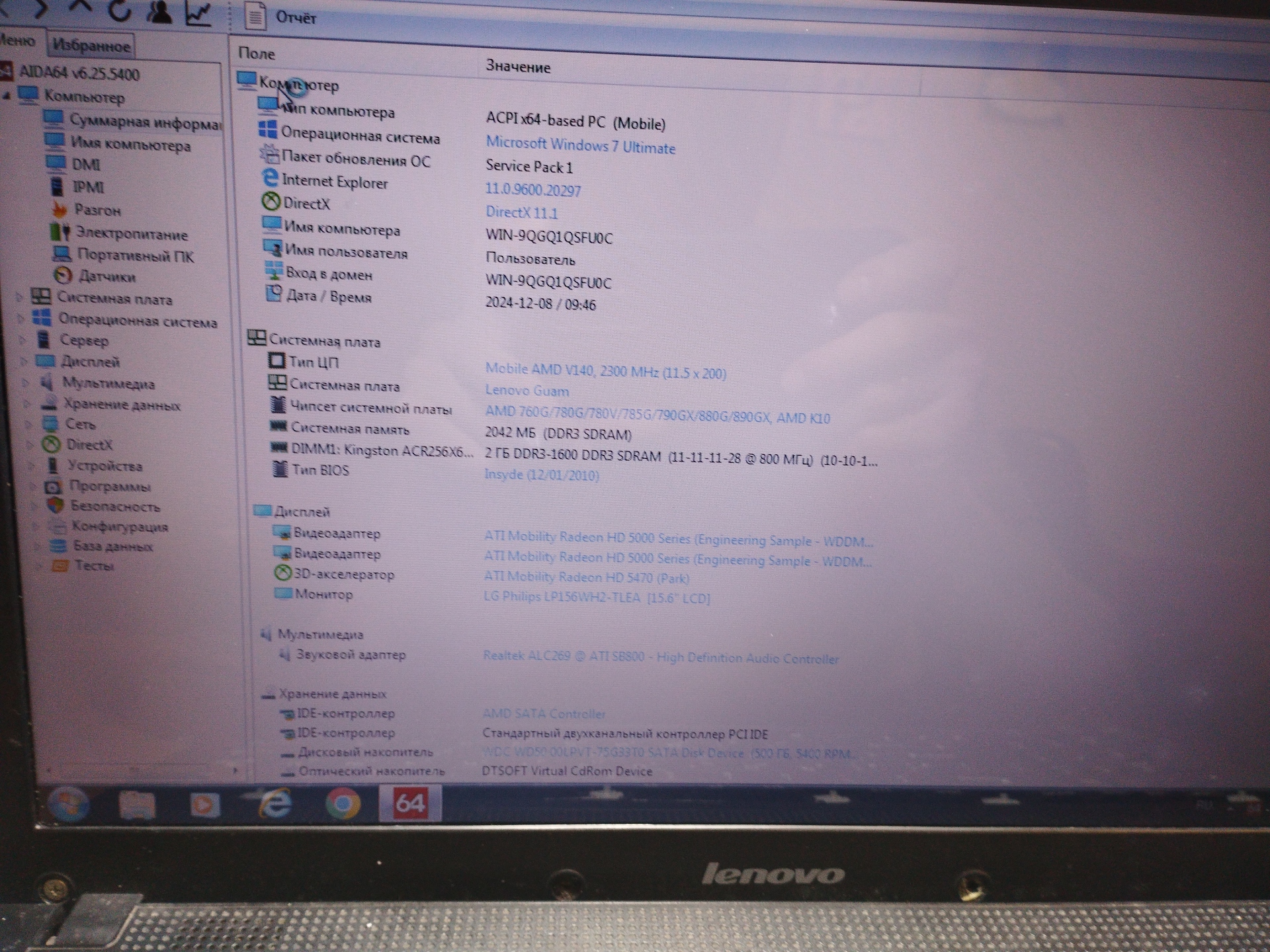Launch Google Chrome from the taskbar
The height and width of the screenshot is (952, 1270).
[x=343, y=803]
